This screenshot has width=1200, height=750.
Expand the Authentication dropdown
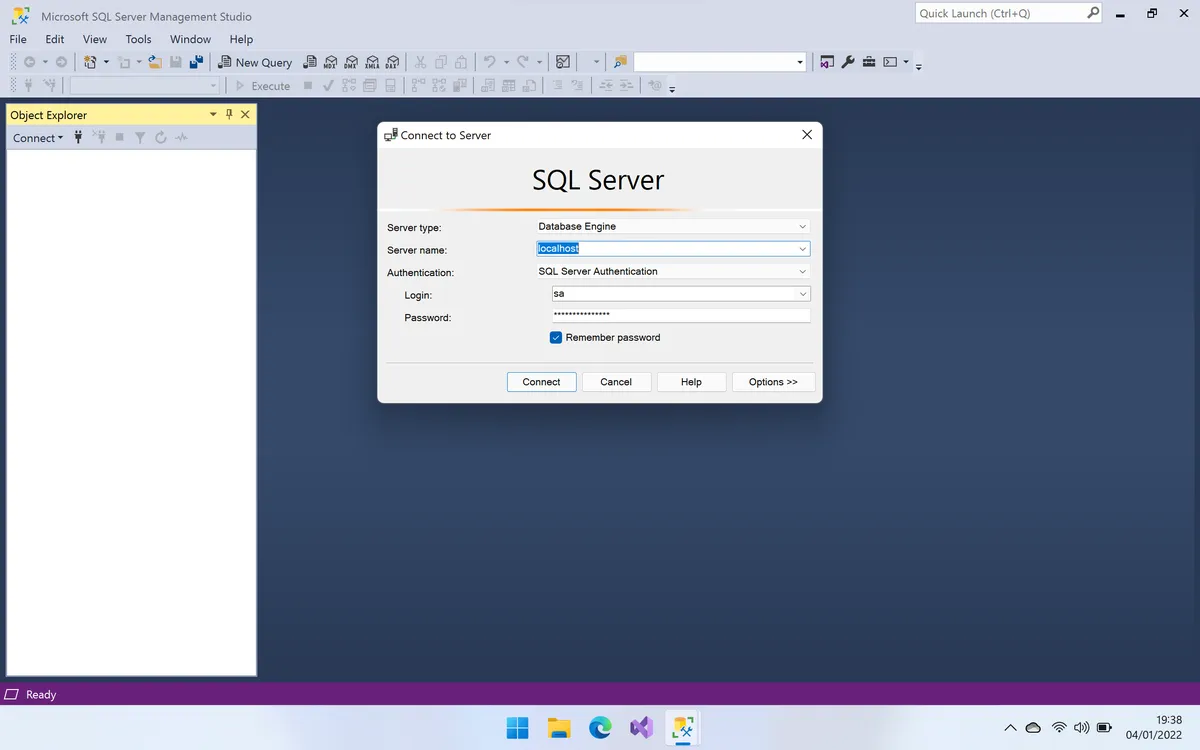point(803,272)
